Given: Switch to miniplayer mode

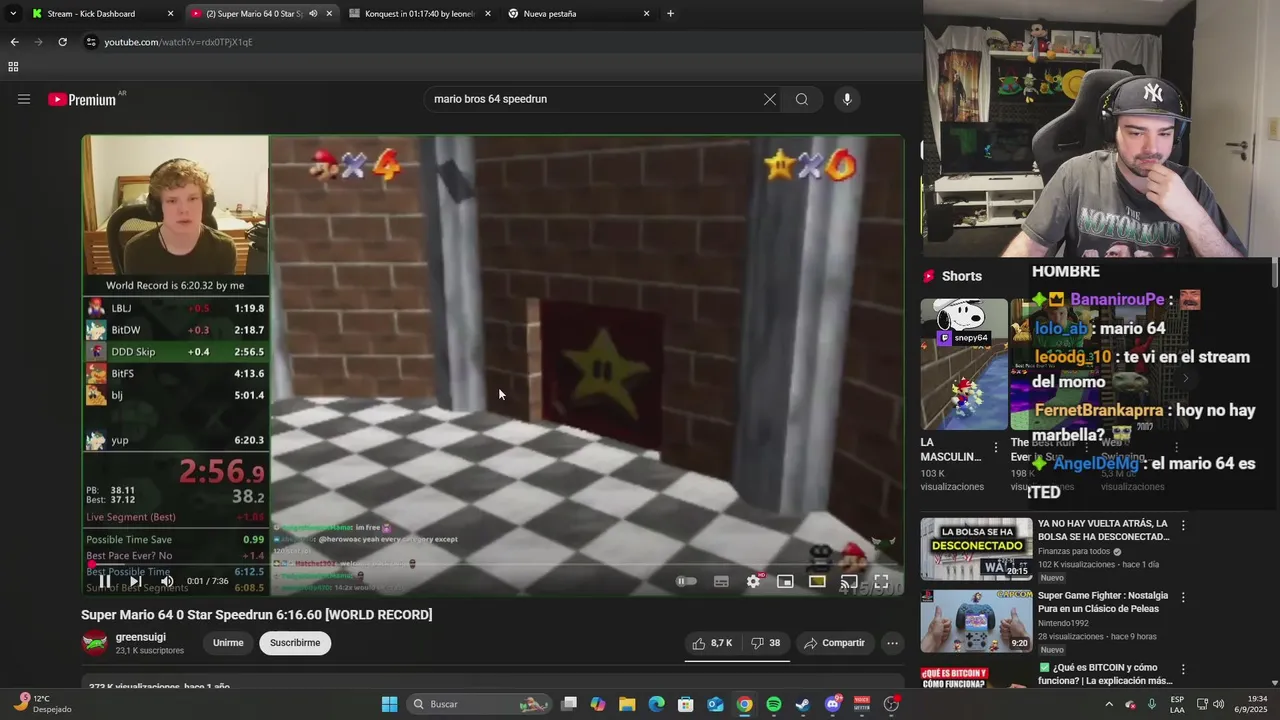Looking at the screenshot, I should pos(785,581).
